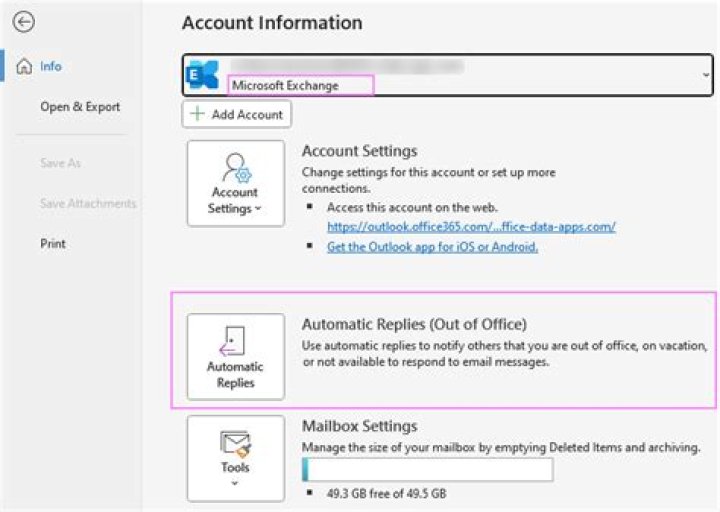Click the Automatic Replies (Out of Office) heading

click(414, 324)
